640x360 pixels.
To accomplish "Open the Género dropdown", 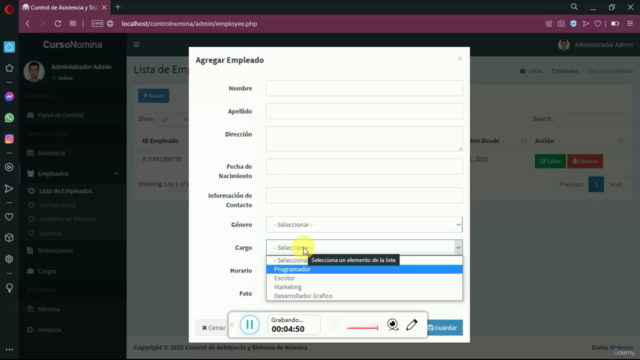I will [364, 225].
